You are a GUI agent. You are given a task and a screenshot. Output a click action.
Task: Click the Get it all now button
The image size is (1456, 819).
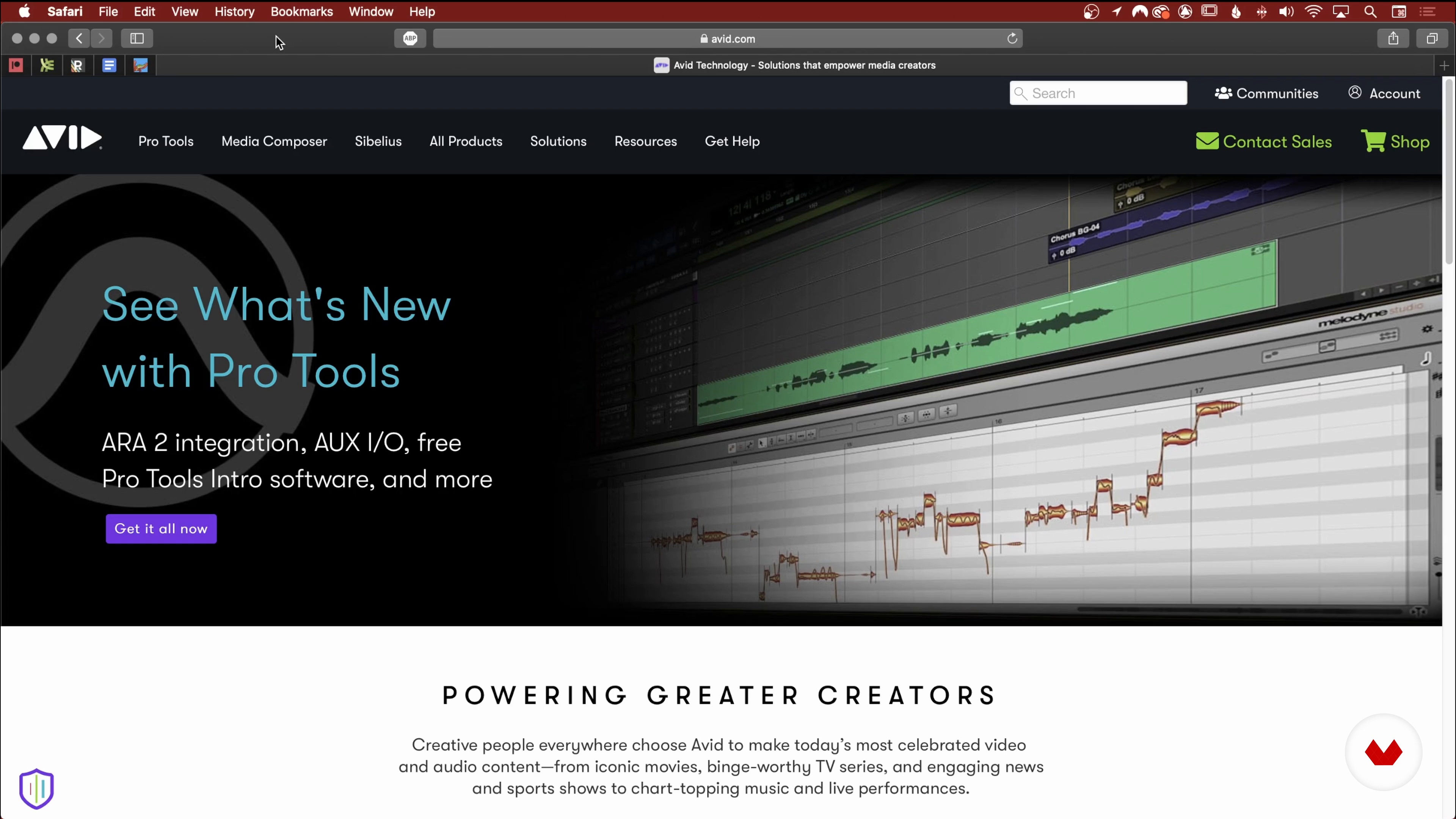click(161, 529)
